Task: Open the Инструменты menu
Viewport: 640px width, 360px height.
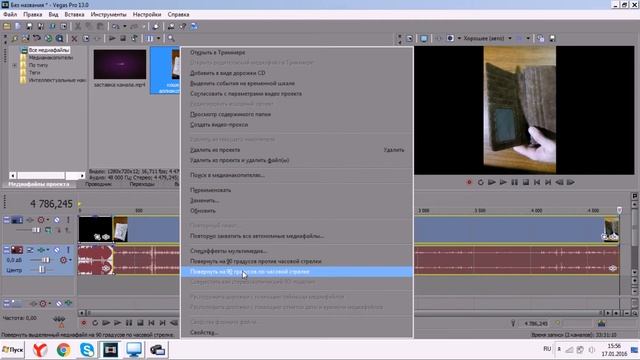Action: pyautogui.click(x=109, y=14)
